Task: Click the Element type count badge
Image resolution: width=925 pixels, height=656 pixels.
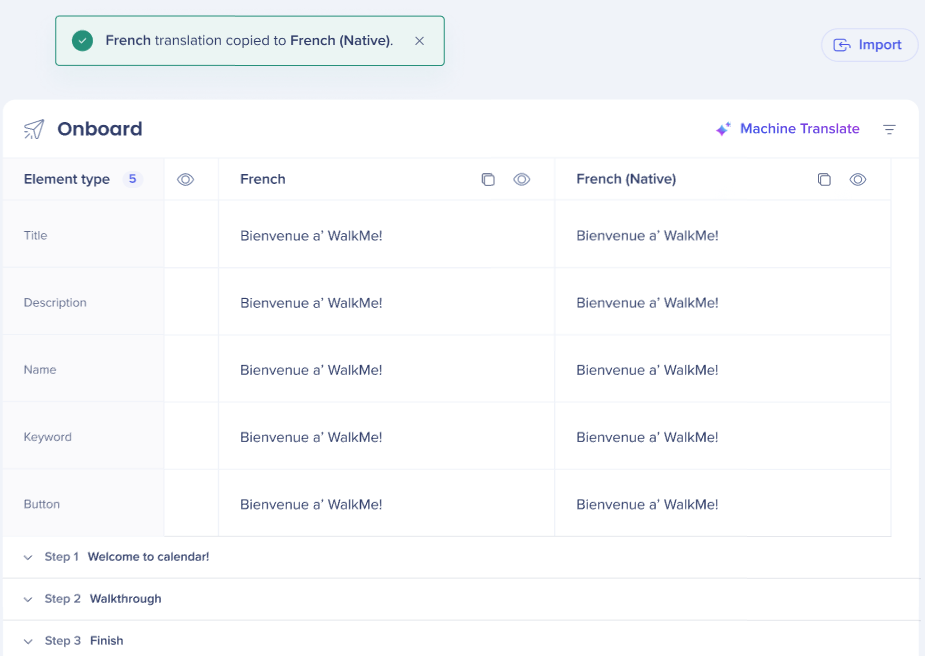Action: pos(132,179)
